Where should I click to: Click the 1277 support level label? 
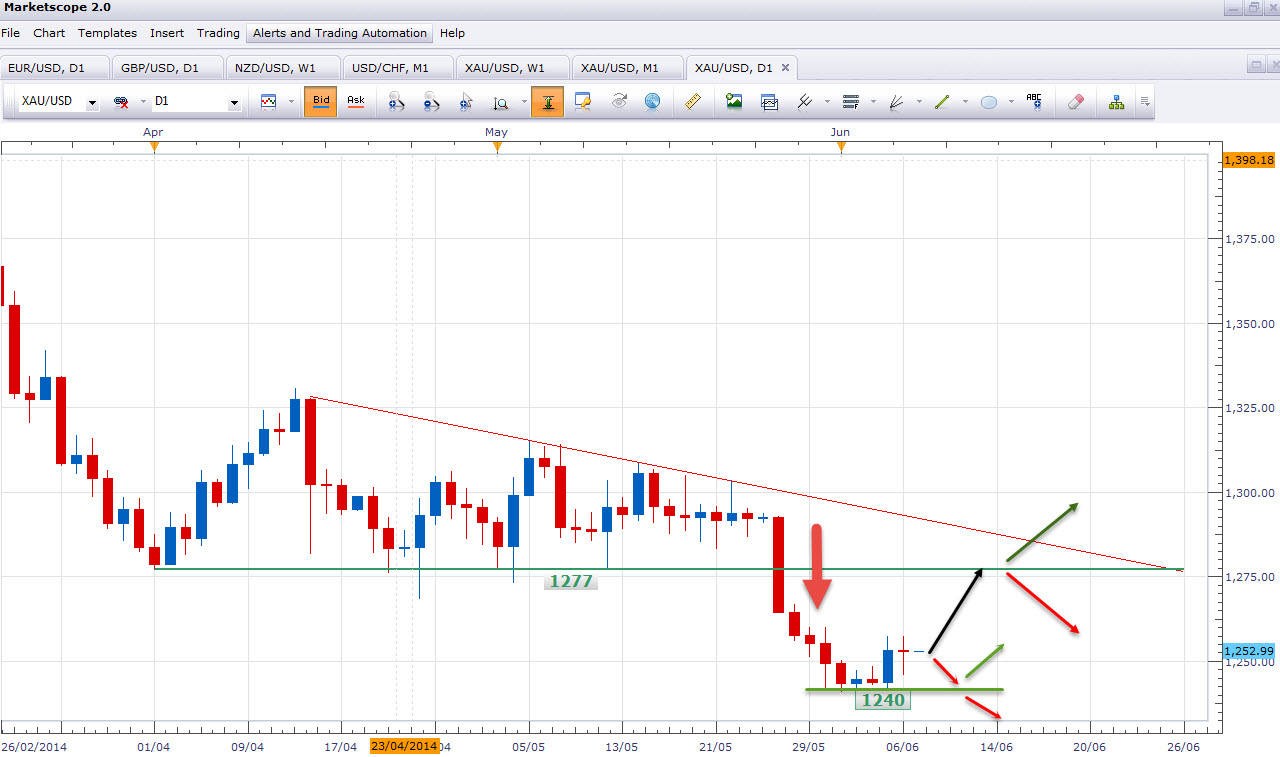pos(570,581)
